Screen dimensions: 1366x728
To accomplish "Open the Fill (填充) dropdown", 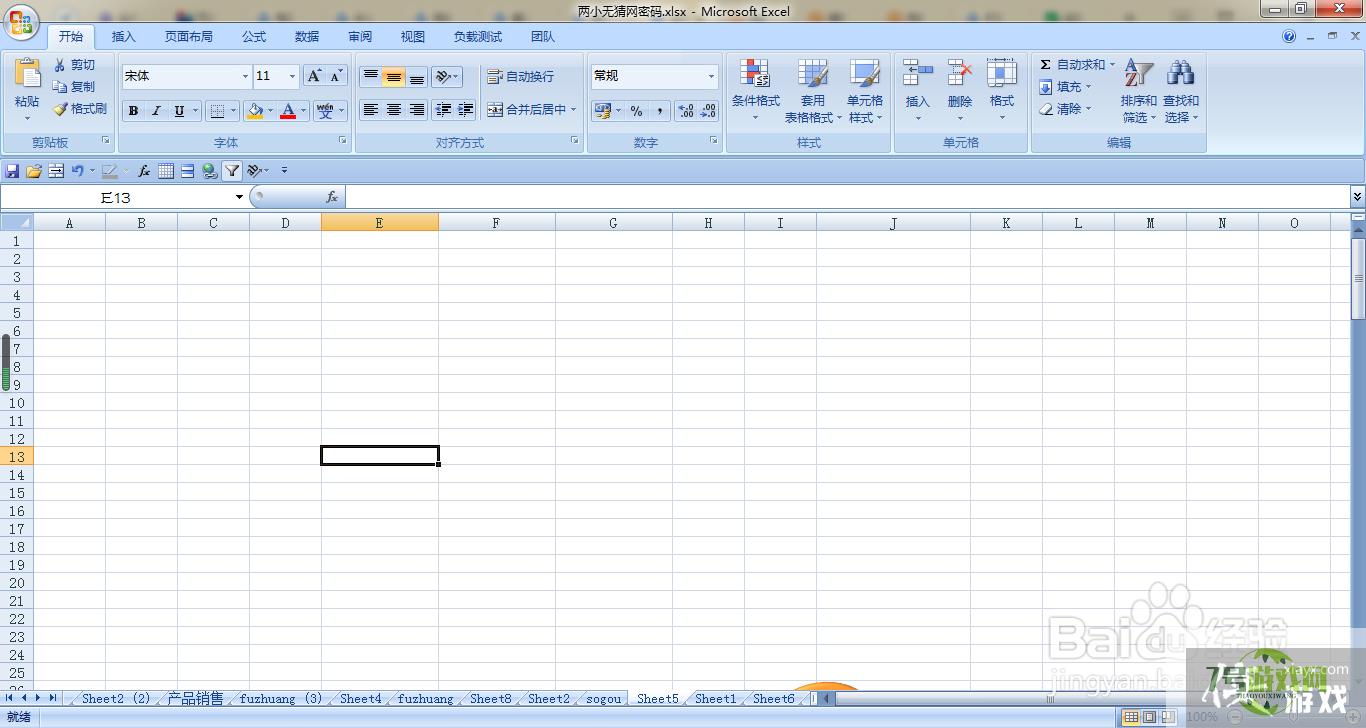I will tap(1065, 87).
